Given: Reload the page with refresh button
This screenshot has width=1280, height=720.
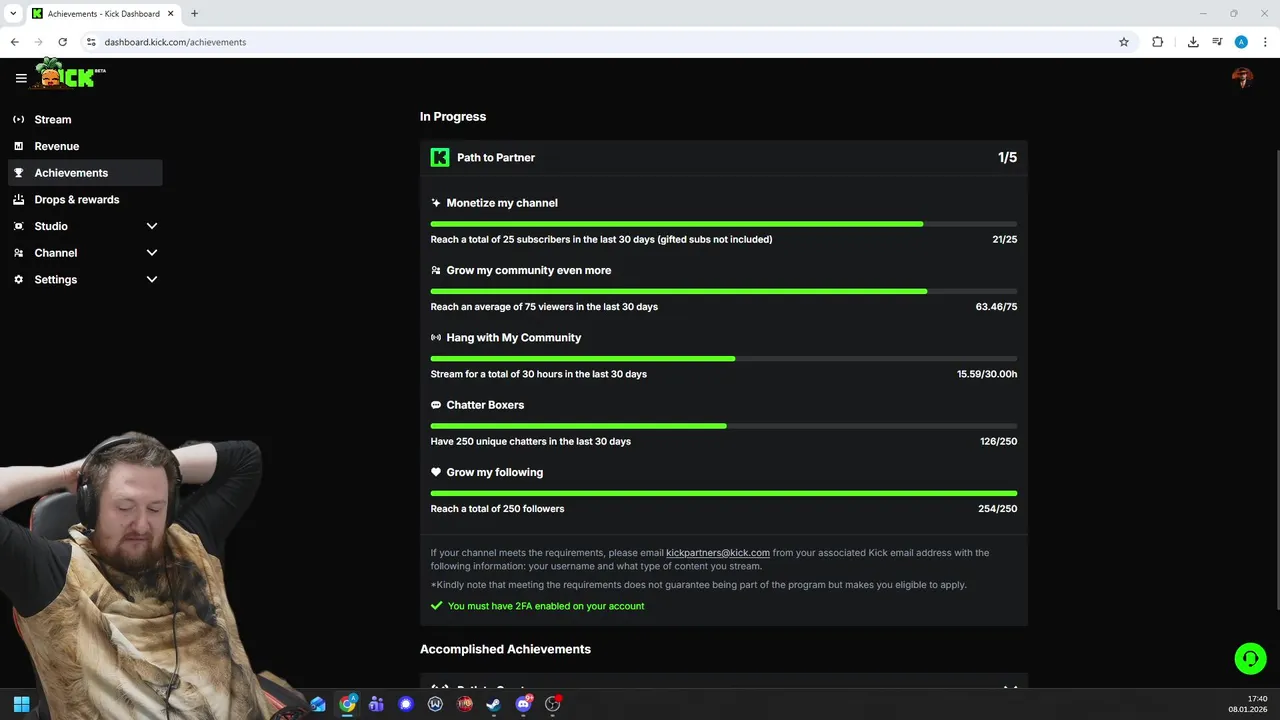Looking at the screenshot, I should click(x=63, y=42).
